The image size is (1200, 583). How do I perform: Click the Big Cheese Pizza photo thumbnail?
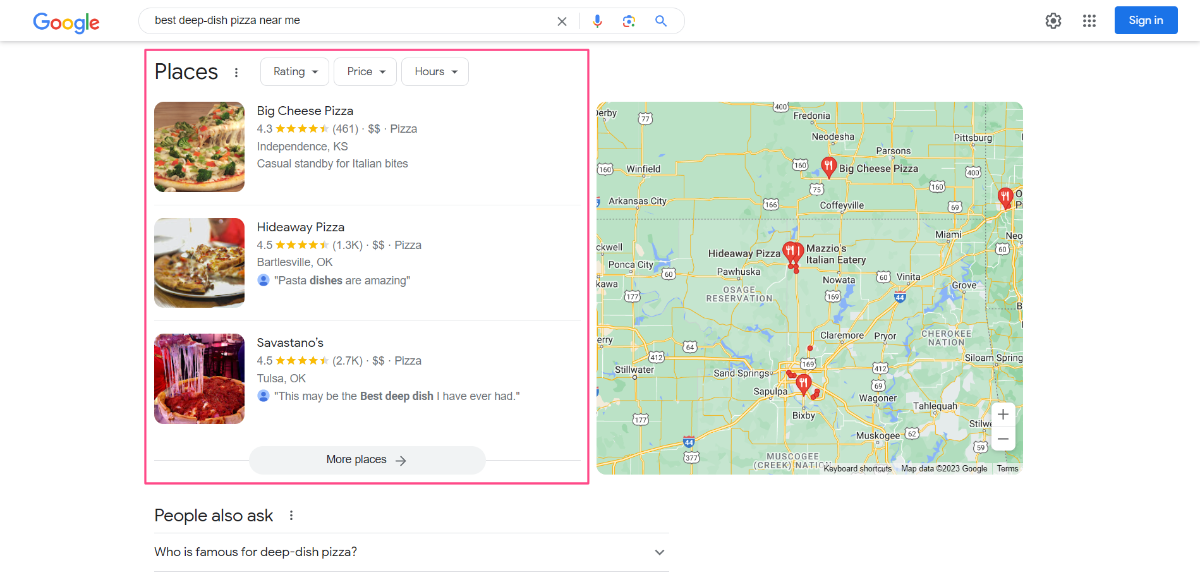[x=199, y=147]
